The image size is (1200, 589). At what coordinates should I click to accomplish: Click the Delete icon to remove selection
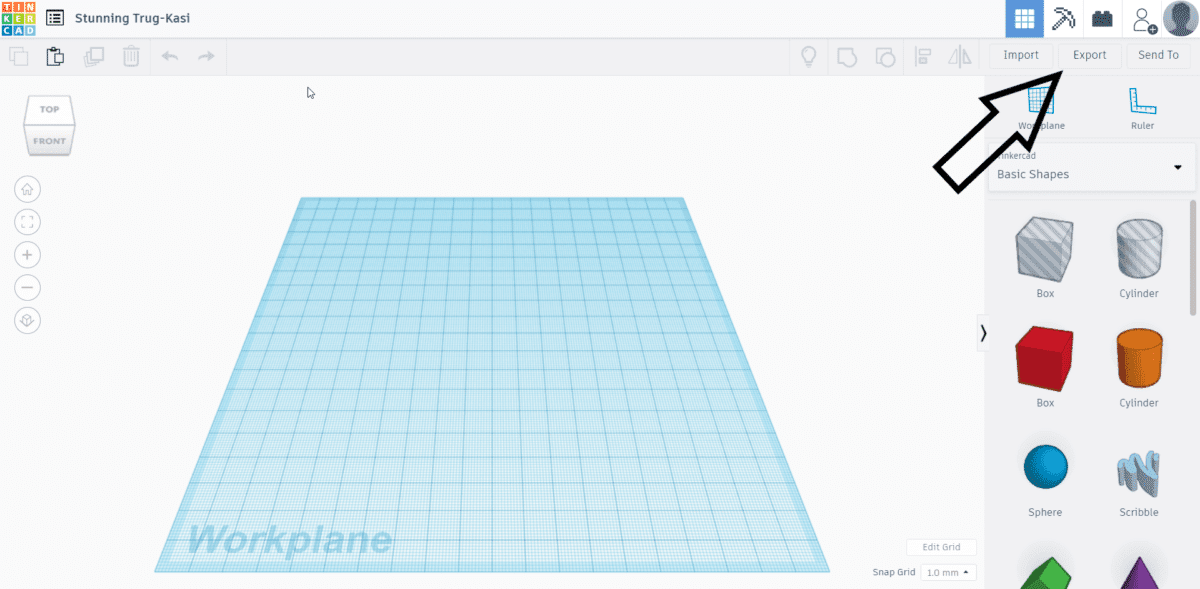click(131, 56)
